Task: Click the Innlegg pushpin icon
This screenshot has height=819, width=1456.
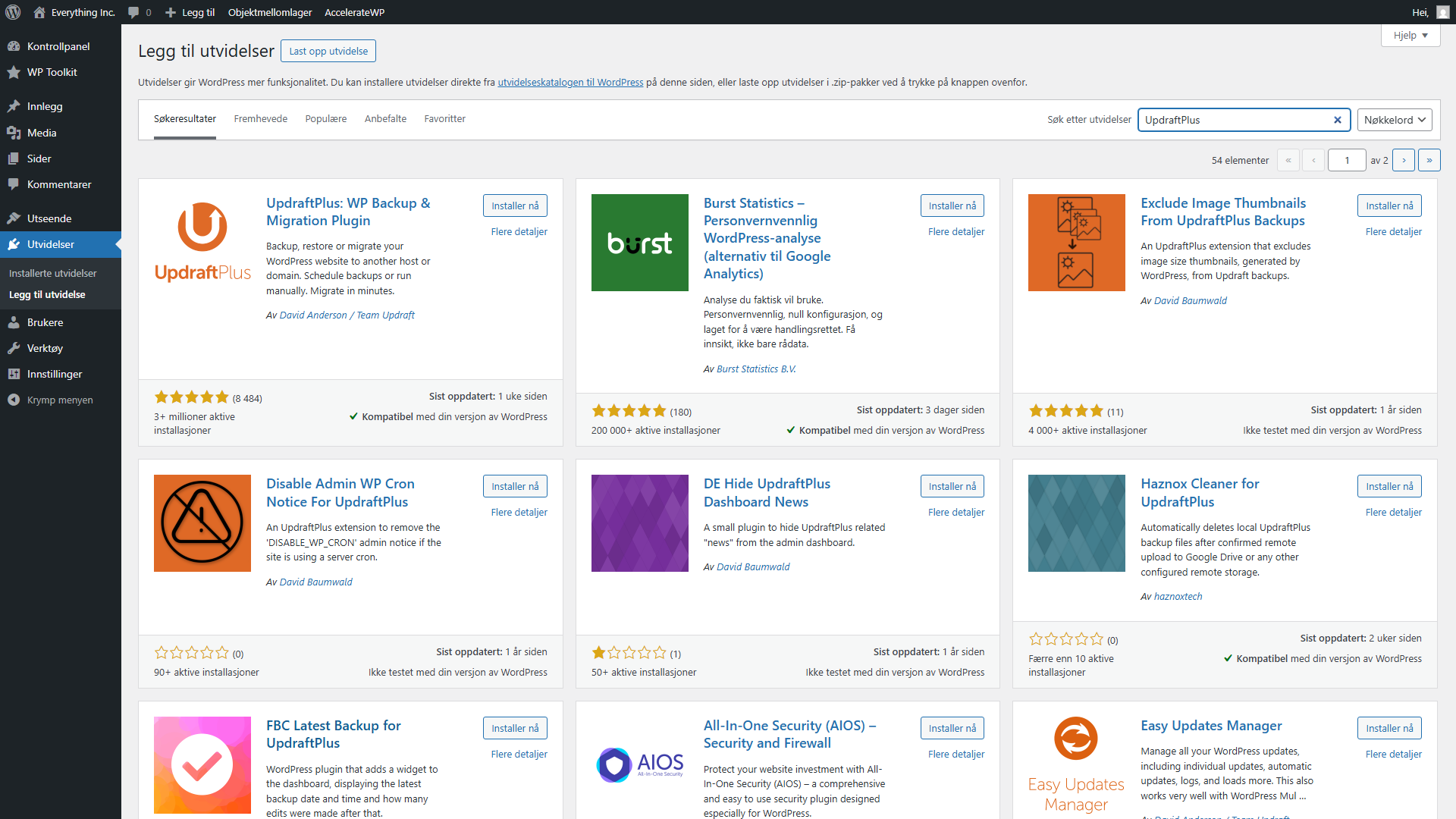Action: [x=14, y=106]
